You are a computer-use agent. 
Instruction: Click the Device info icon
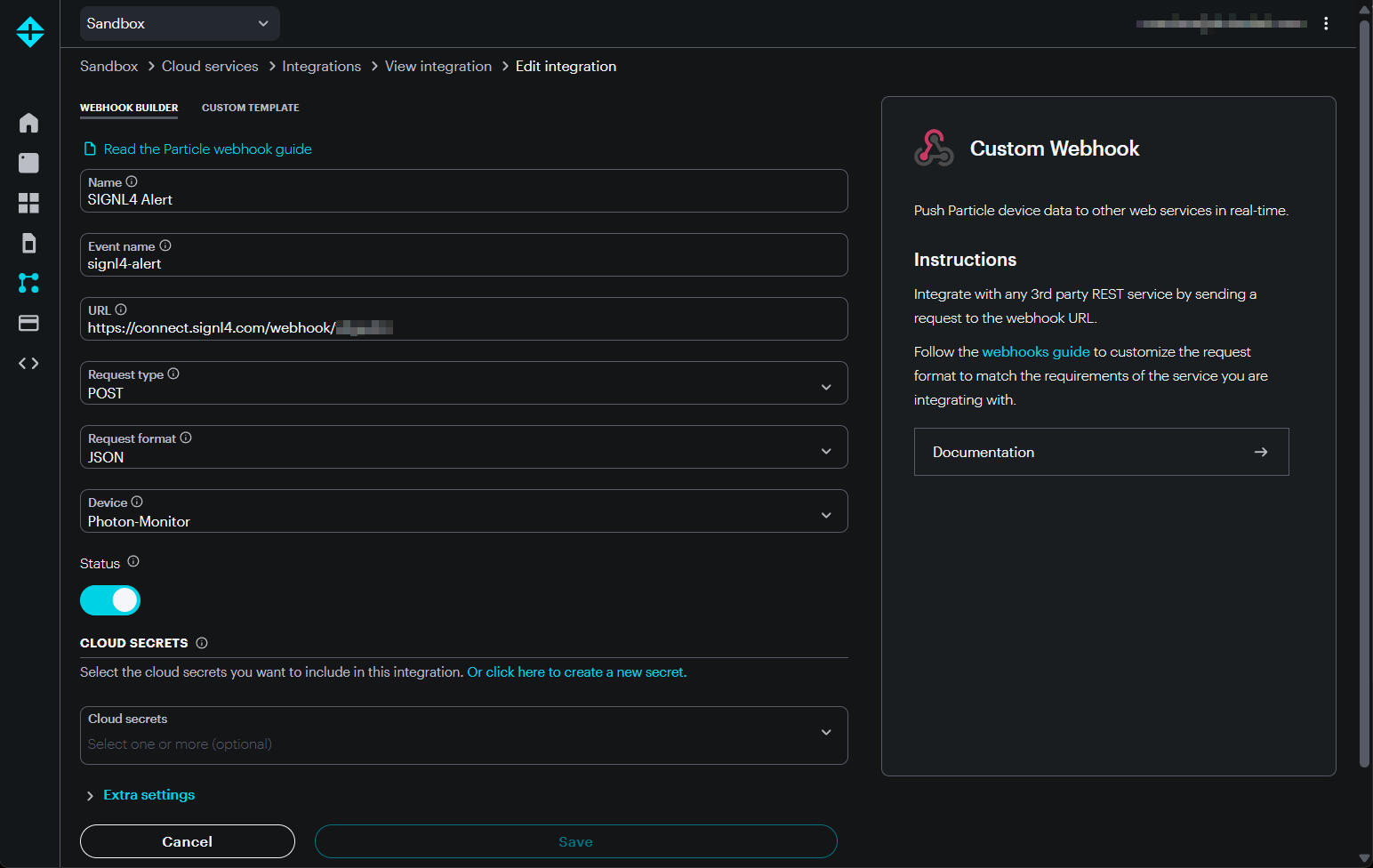coord(137,502)
